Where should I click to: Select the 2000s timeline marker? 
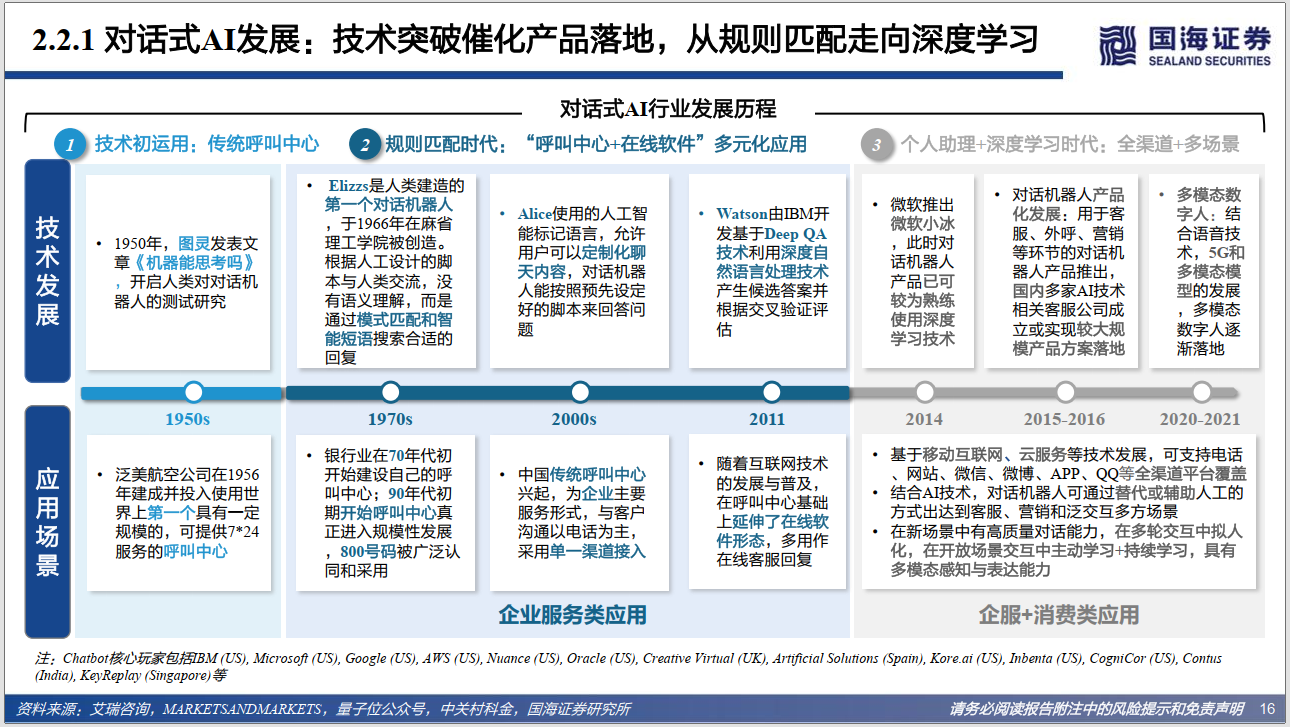click(579, 391)
